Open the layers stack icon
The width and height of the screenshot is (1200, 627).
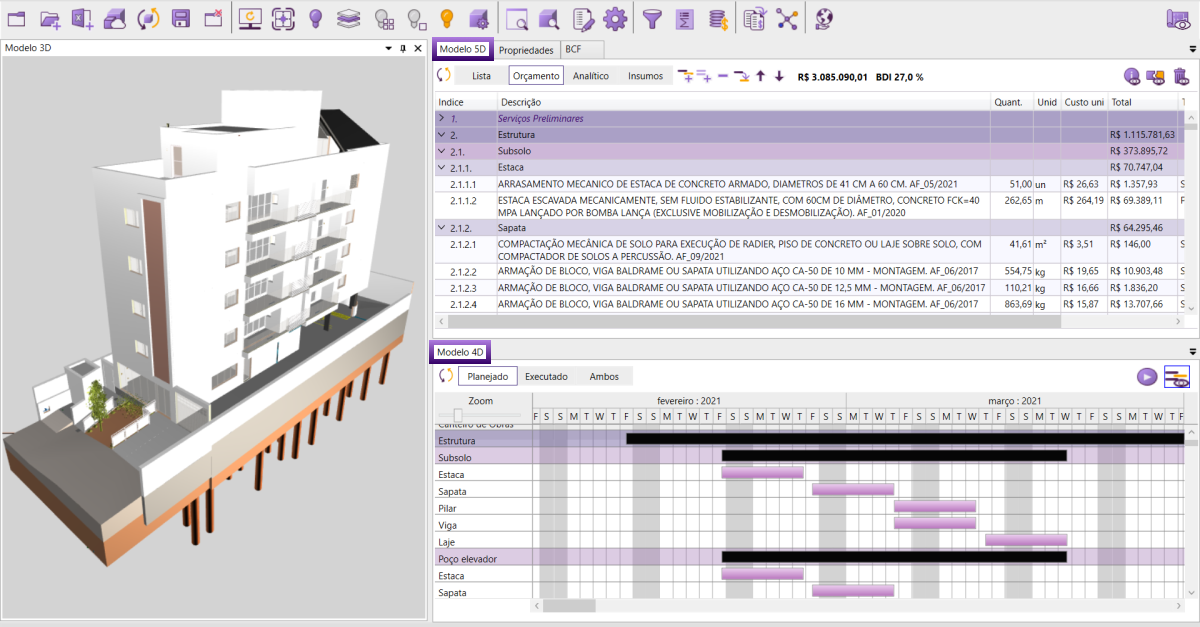click(x=348, y=17)
